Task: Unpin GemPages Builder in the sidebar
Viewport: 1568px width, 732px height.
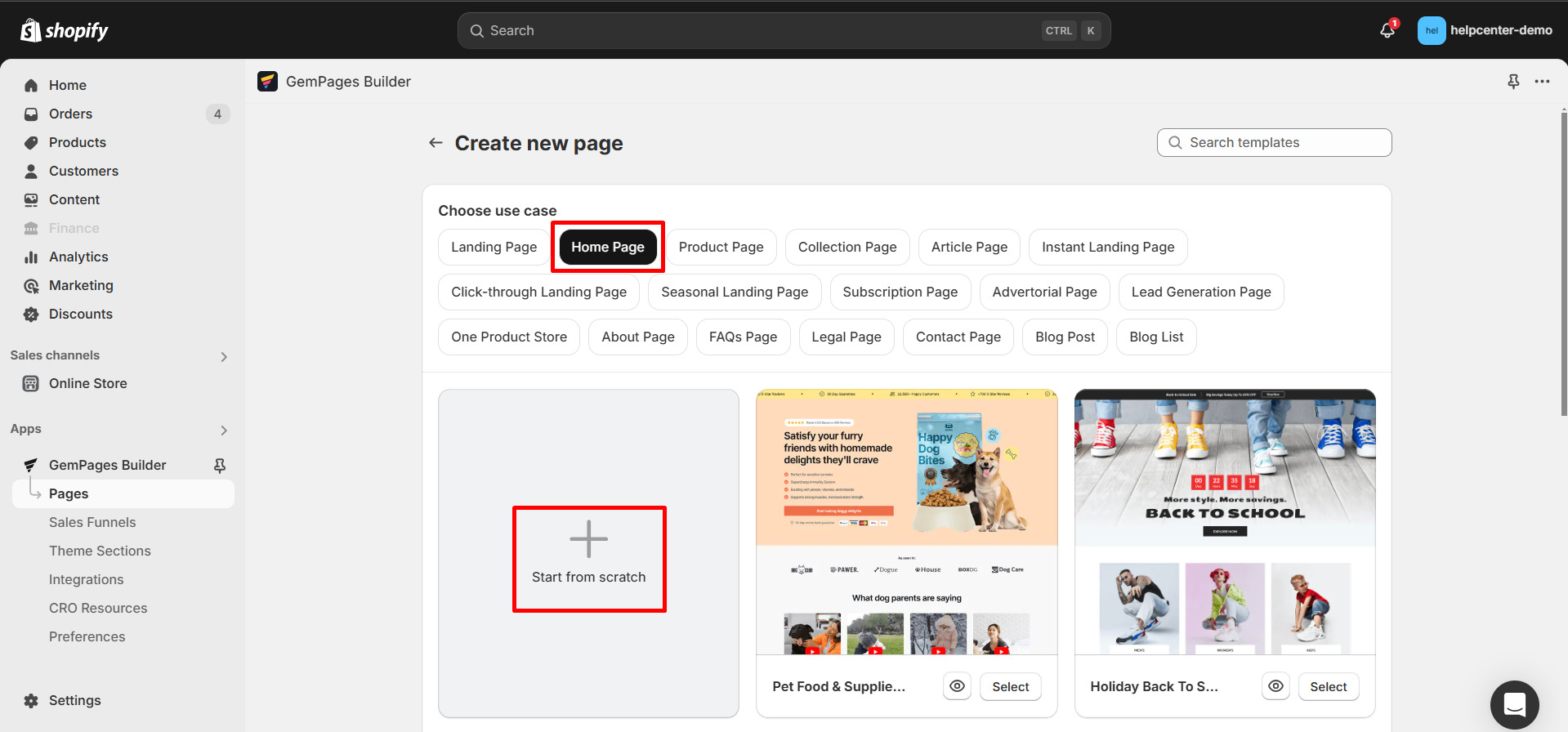Action: tap(220, 465)
